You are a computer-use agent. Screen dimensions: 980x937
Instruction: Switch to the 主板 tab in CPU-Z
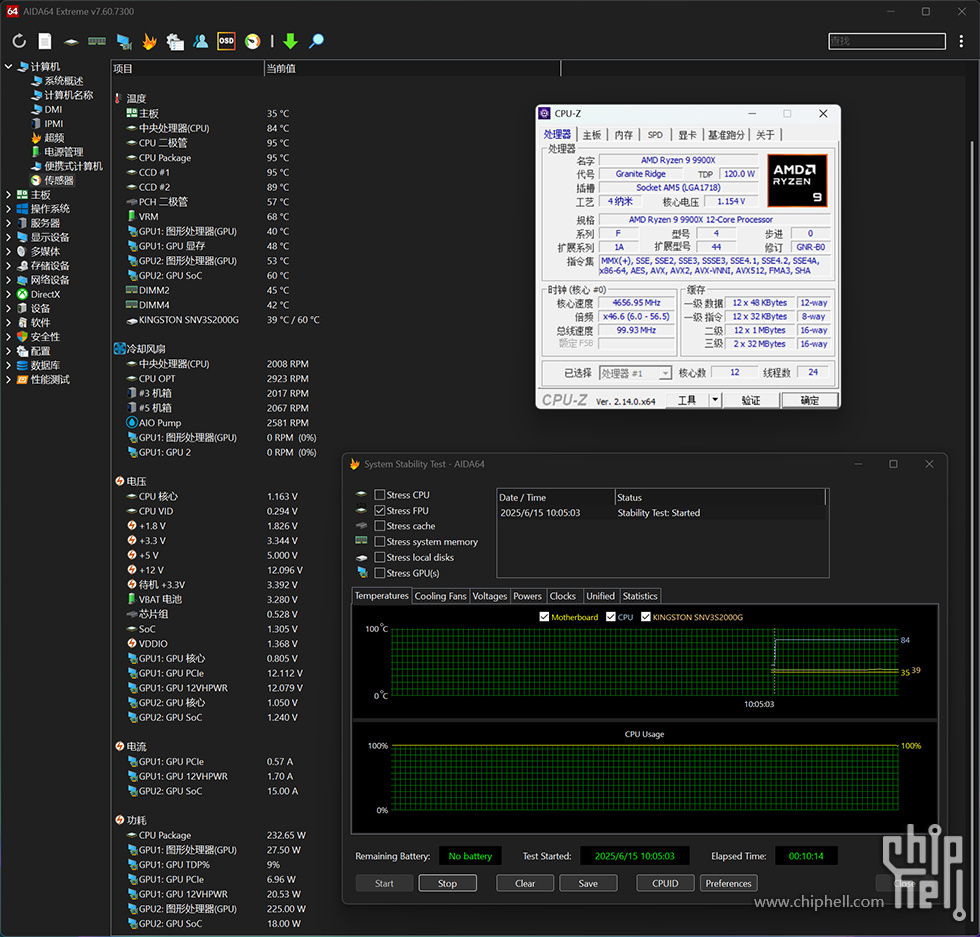591,135
